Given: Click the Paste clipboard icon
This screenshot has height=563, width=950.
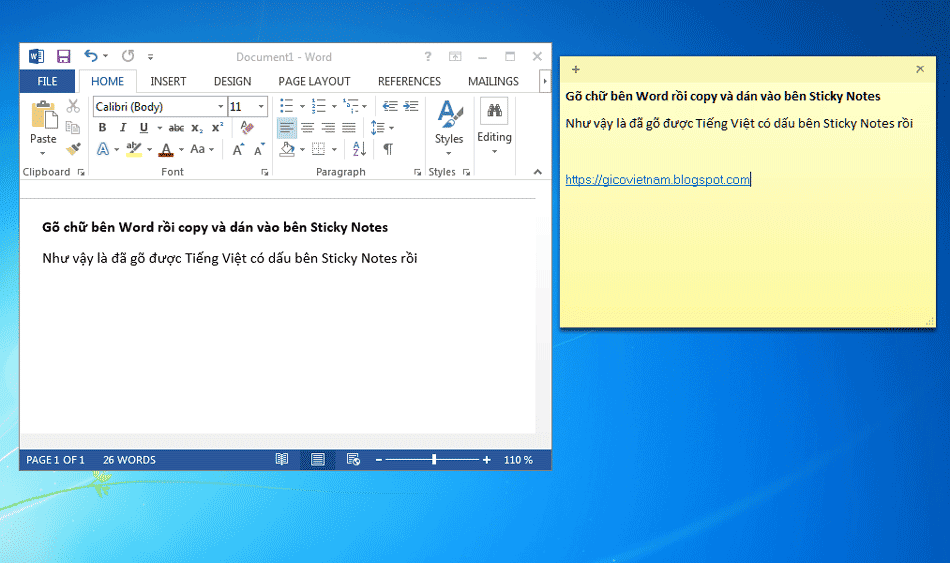Looking at the screenshot, I should (43, 115).
